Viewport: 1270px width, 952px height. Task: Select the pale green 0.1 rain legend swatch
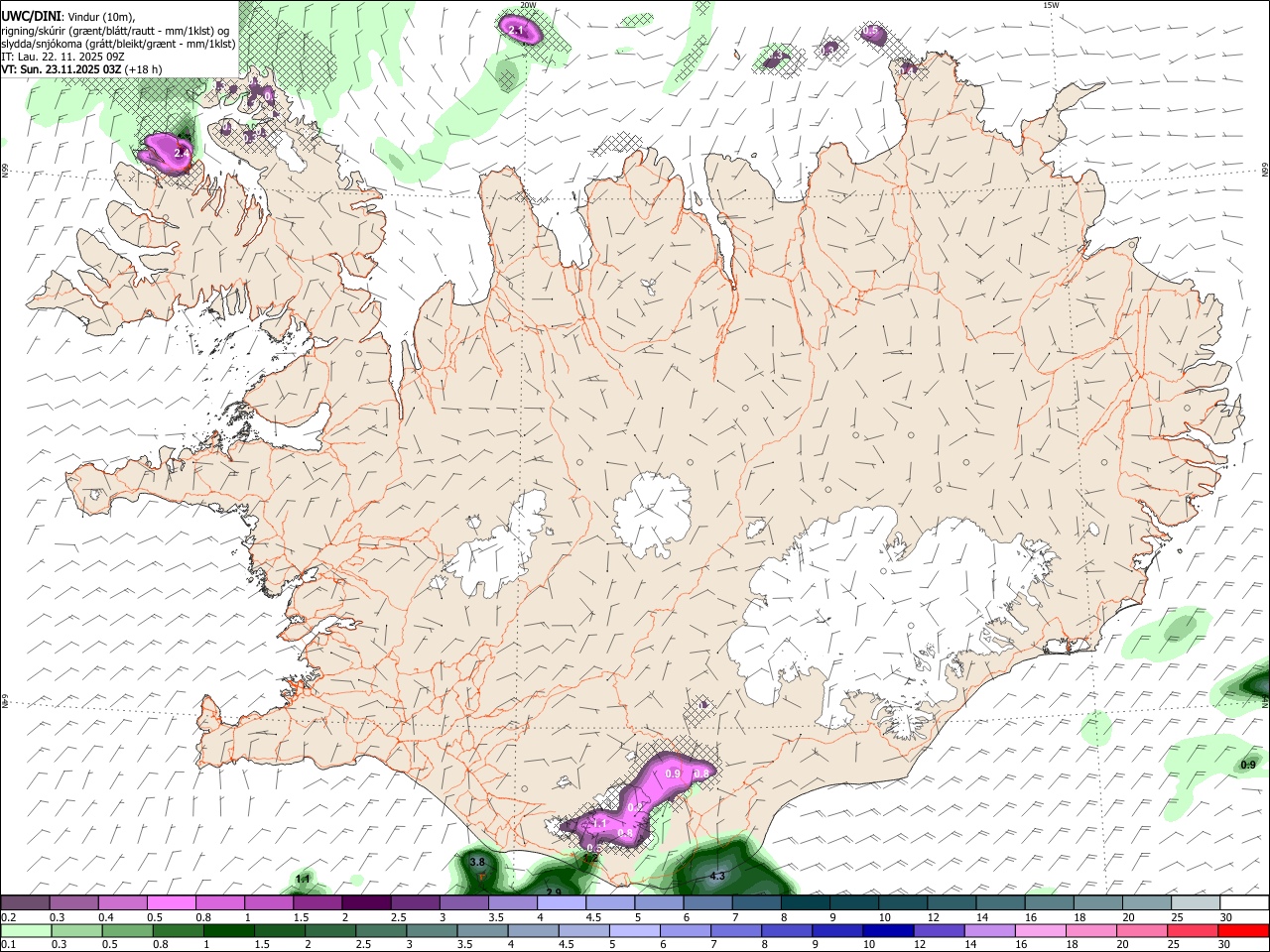(x=26, y=930)
